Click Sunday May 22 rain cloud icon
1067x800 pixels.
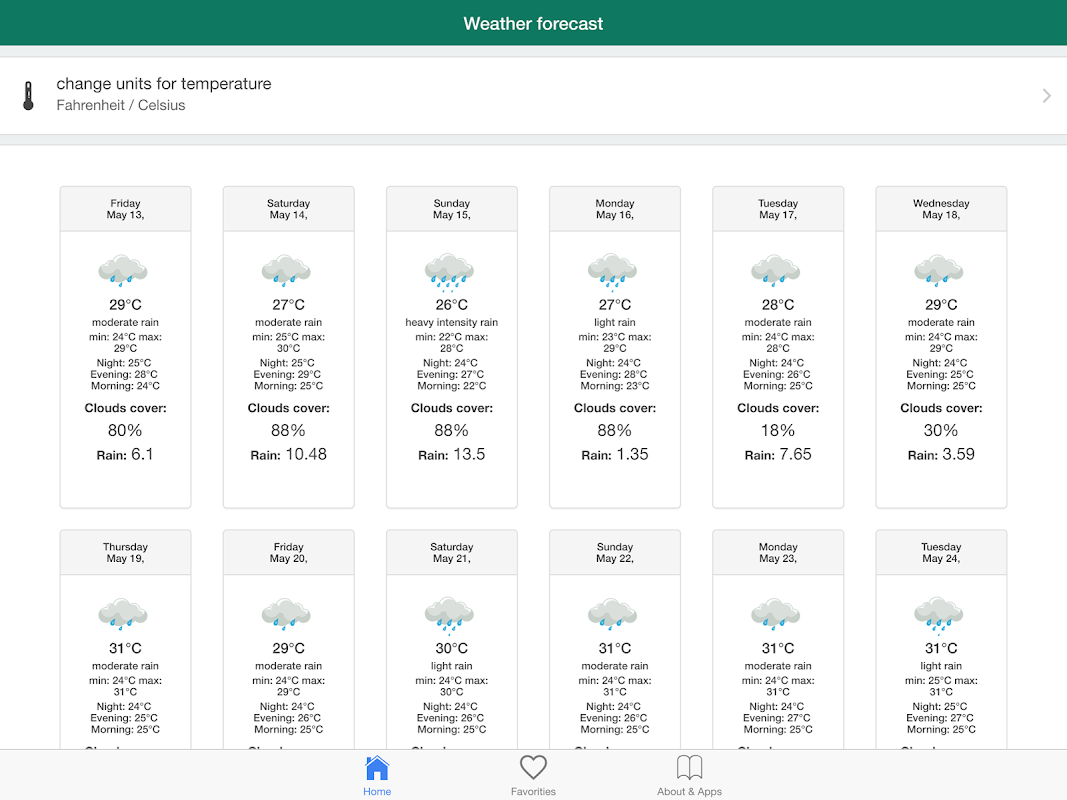tap(612, 614)
